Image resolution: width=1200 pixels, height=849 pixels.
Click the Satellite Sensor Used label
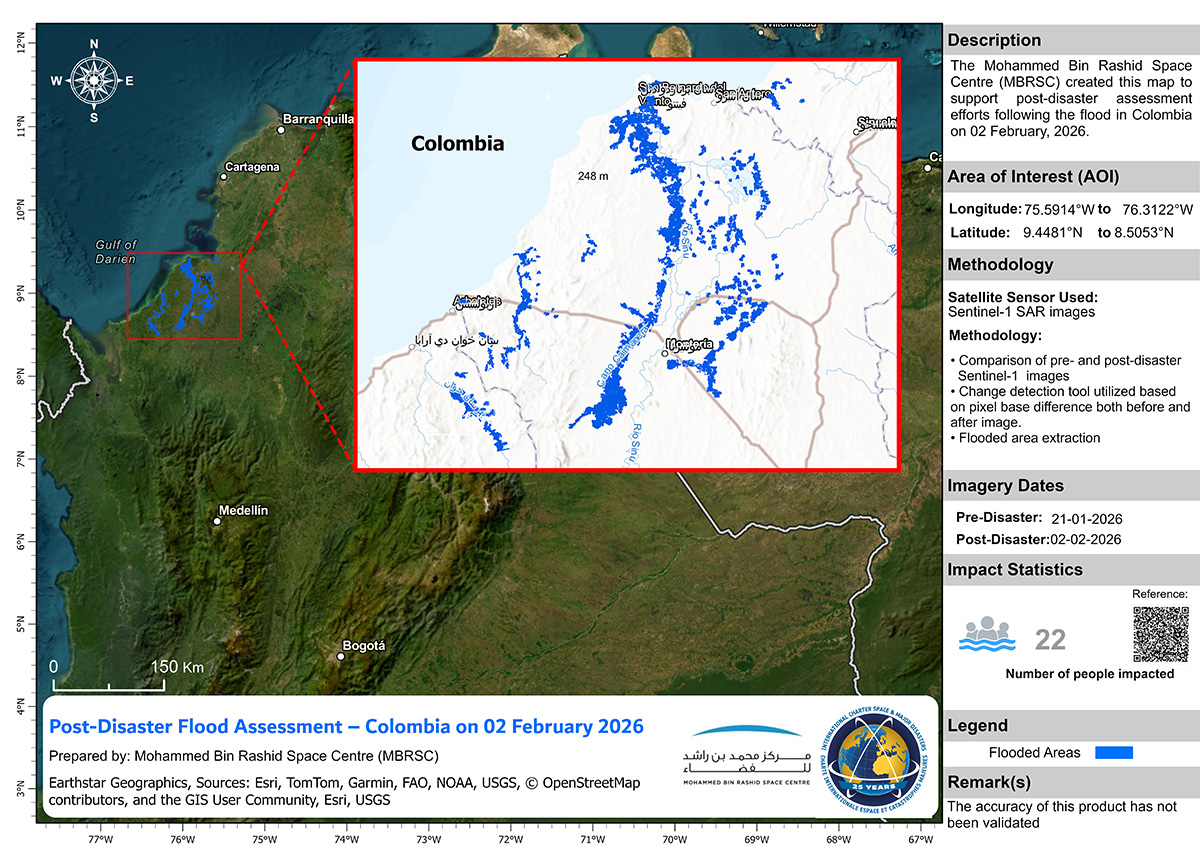pos(1023,297)
